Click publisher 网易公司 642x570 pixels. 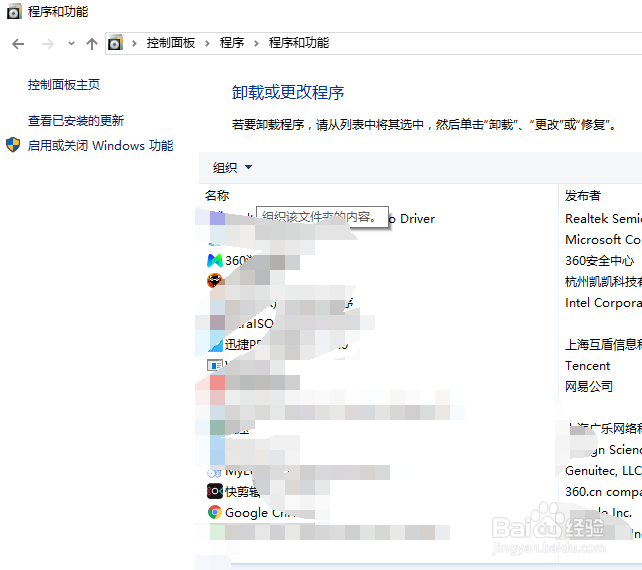tap(589, 386)
